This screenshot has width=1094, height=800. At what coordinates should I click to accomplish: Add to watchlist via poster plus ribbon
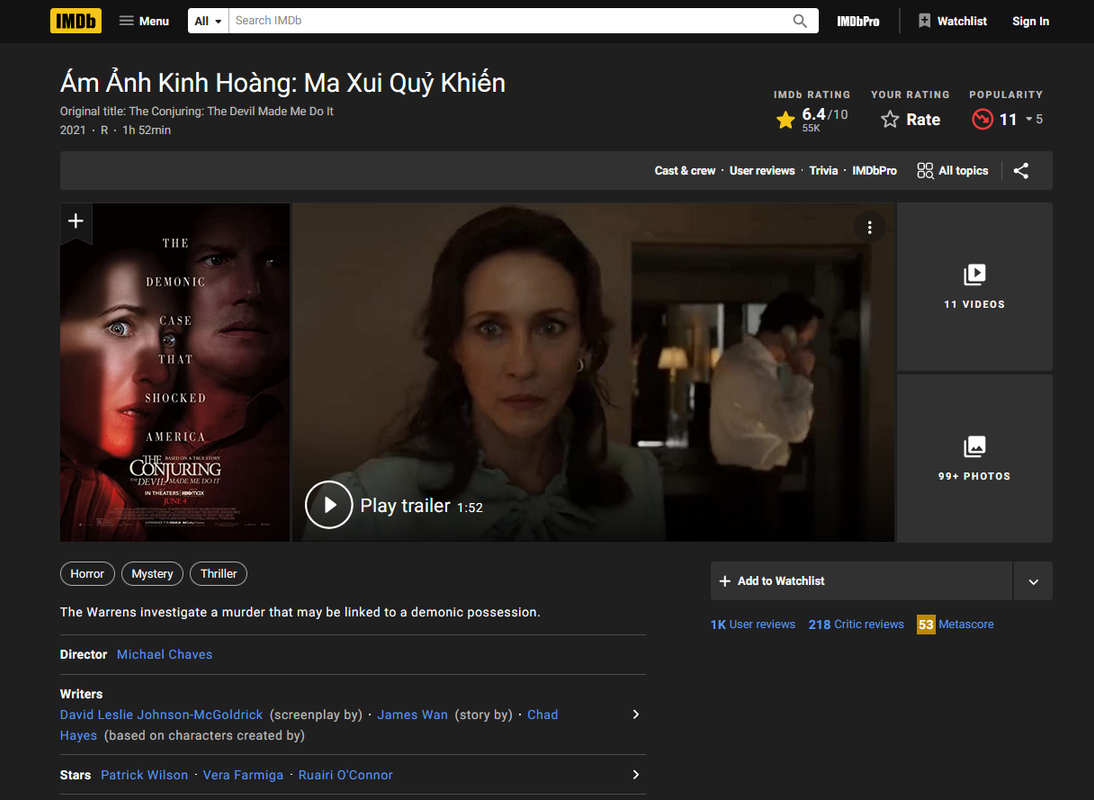tap(76, 222)
